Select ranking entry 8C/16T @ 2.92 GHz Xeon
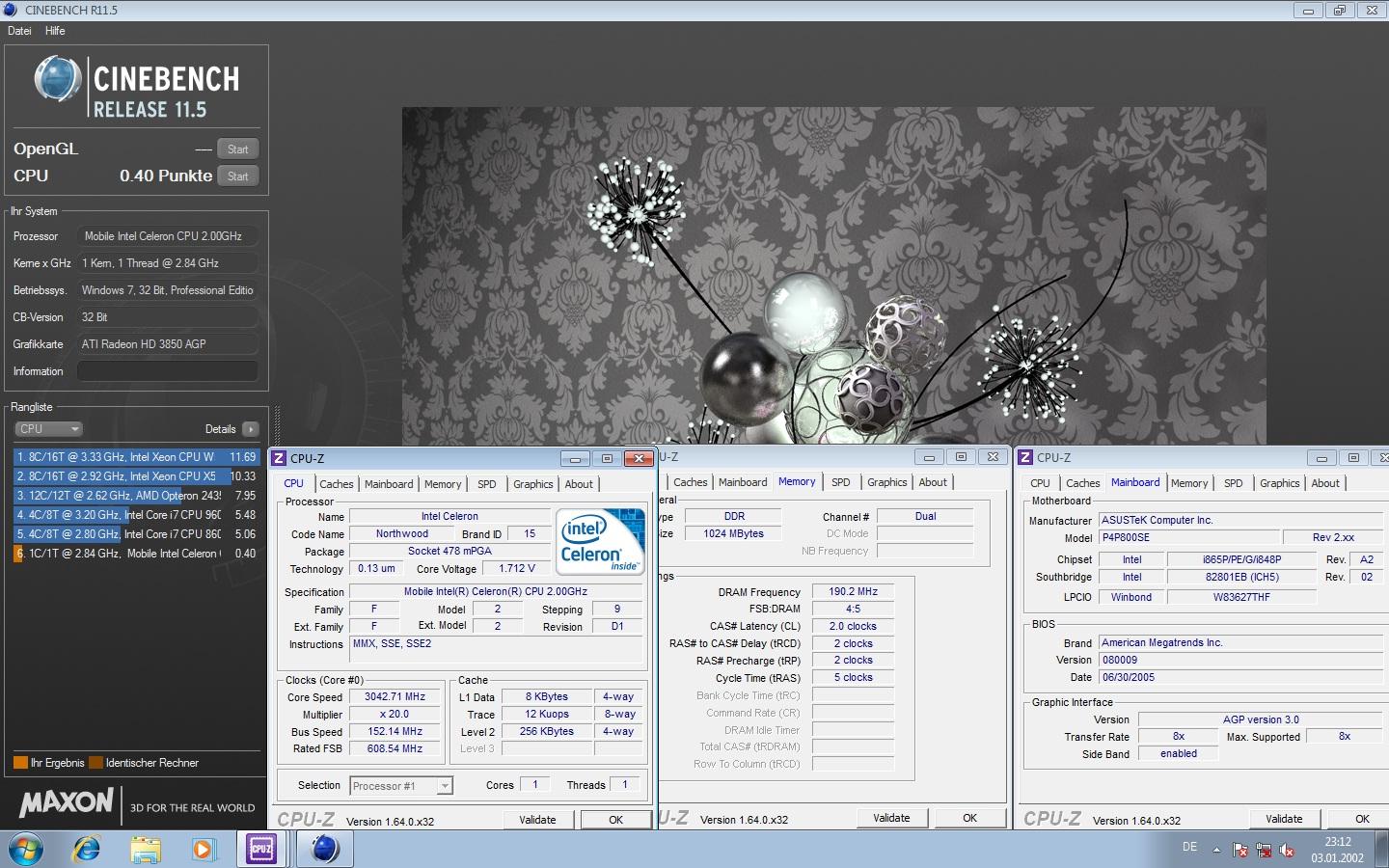Screen dimensions: 1389x868 point(136,476)
